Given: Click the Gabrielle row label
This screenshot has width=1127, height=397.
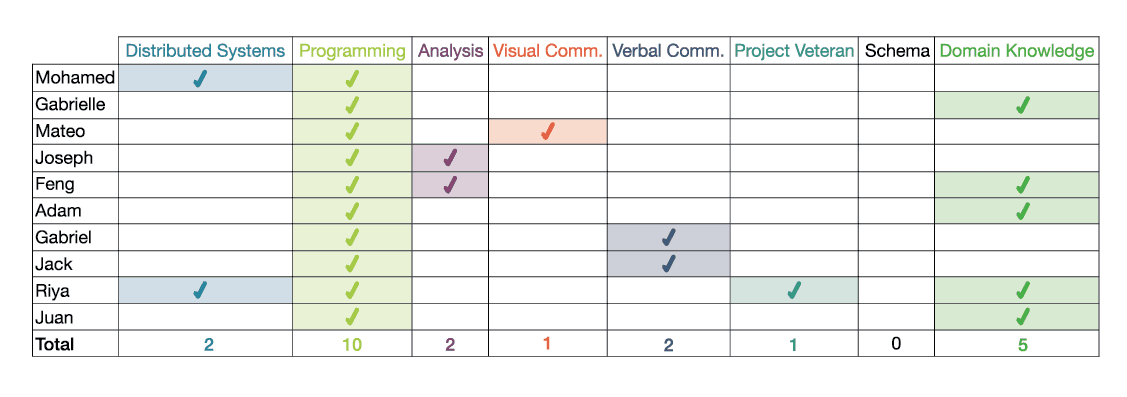Looking at the screenshot, I should click(x=70, y=105).
